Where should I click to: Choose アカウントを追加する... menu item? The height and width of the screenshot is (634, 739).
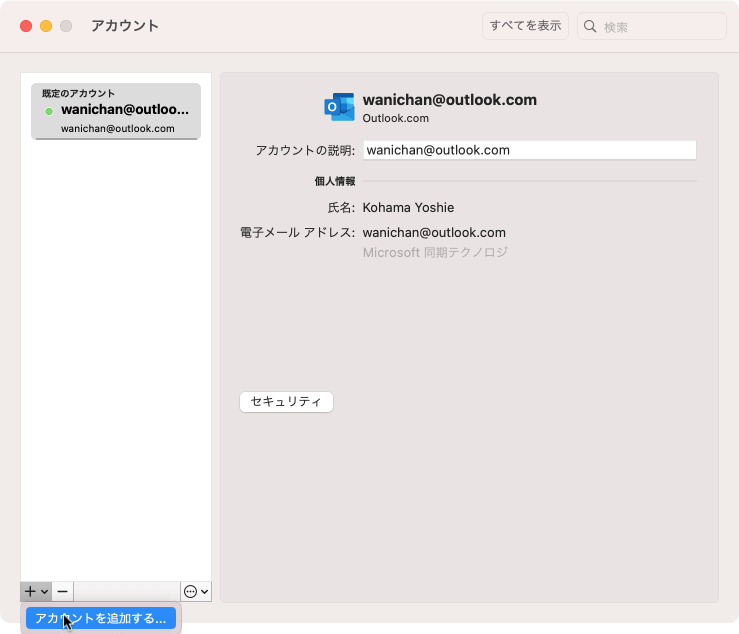pyautogui.click(x=101, y=618)
